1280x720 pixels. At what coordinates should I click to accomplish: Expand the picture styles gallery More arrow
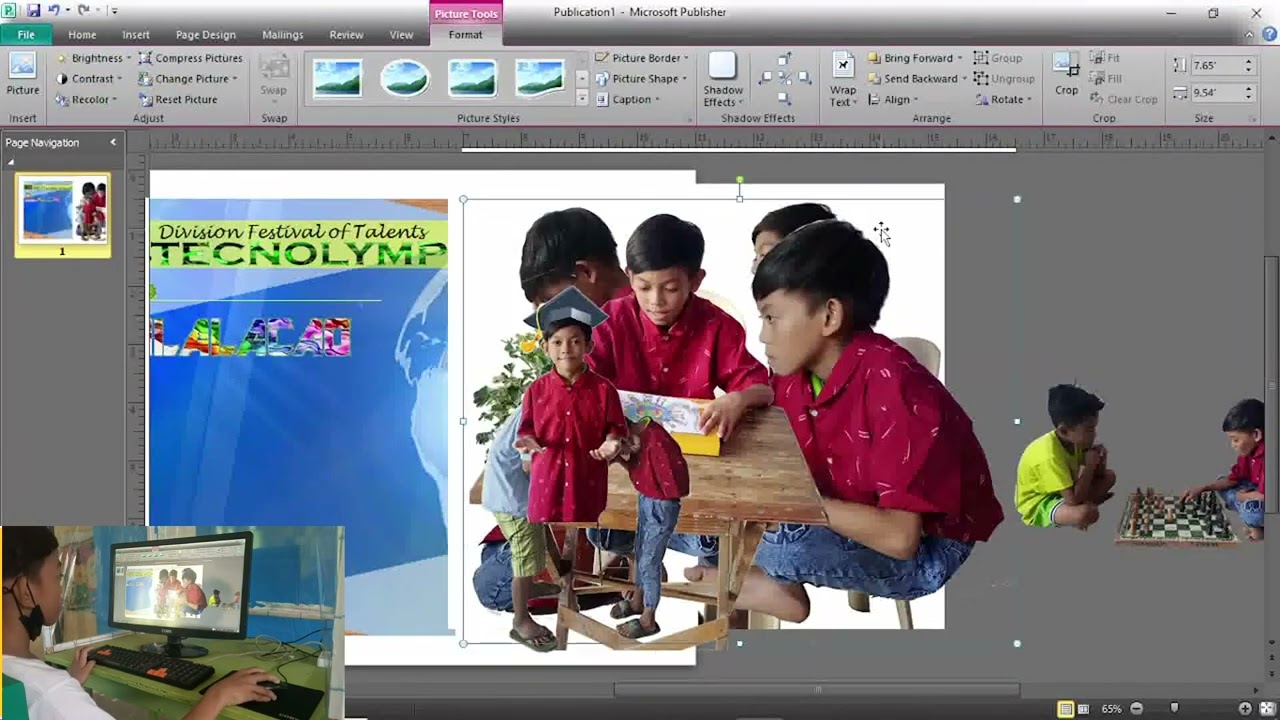click(582, 98)
